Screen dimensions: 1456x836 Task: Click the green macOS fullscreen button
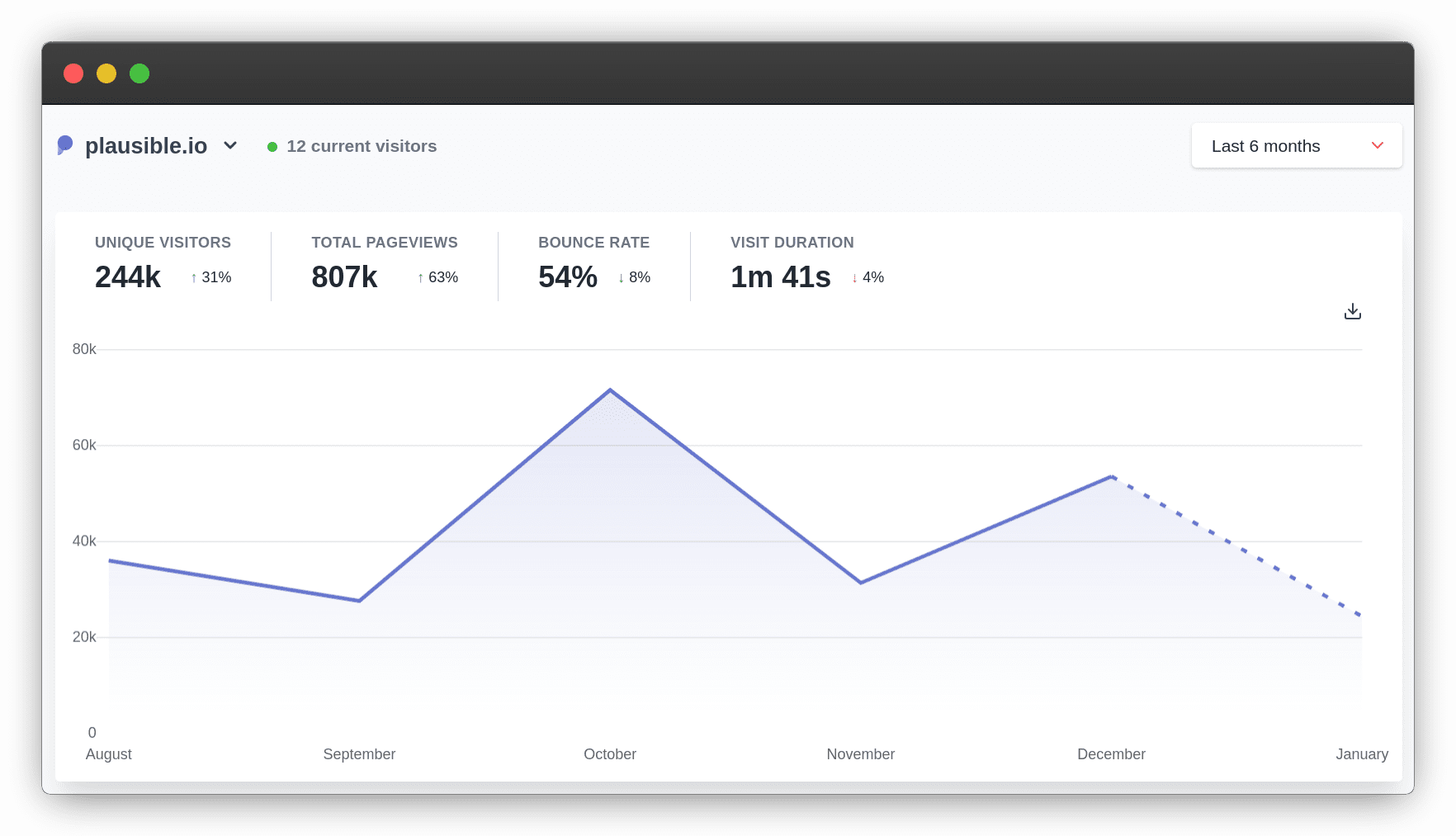[139, 73]
